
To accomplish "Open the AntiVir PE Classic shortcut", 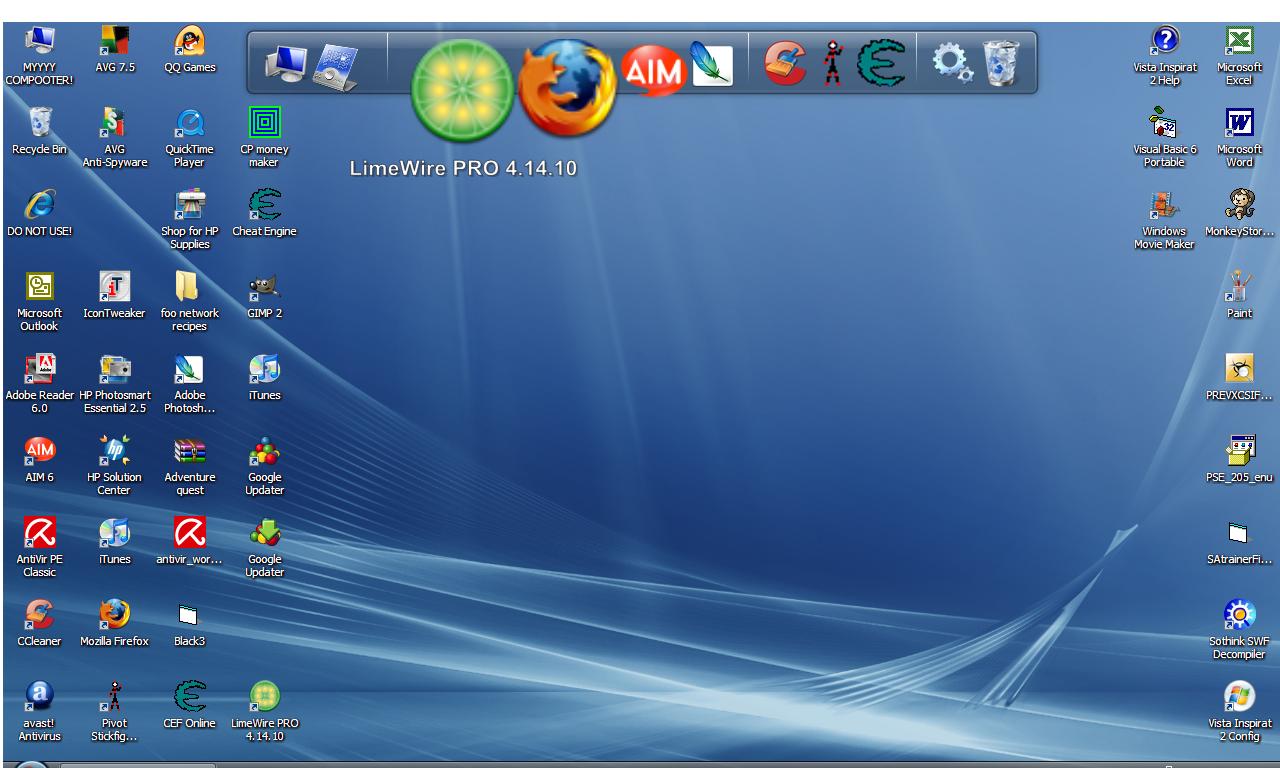I will pyautogui.click(x=39, y=549).
